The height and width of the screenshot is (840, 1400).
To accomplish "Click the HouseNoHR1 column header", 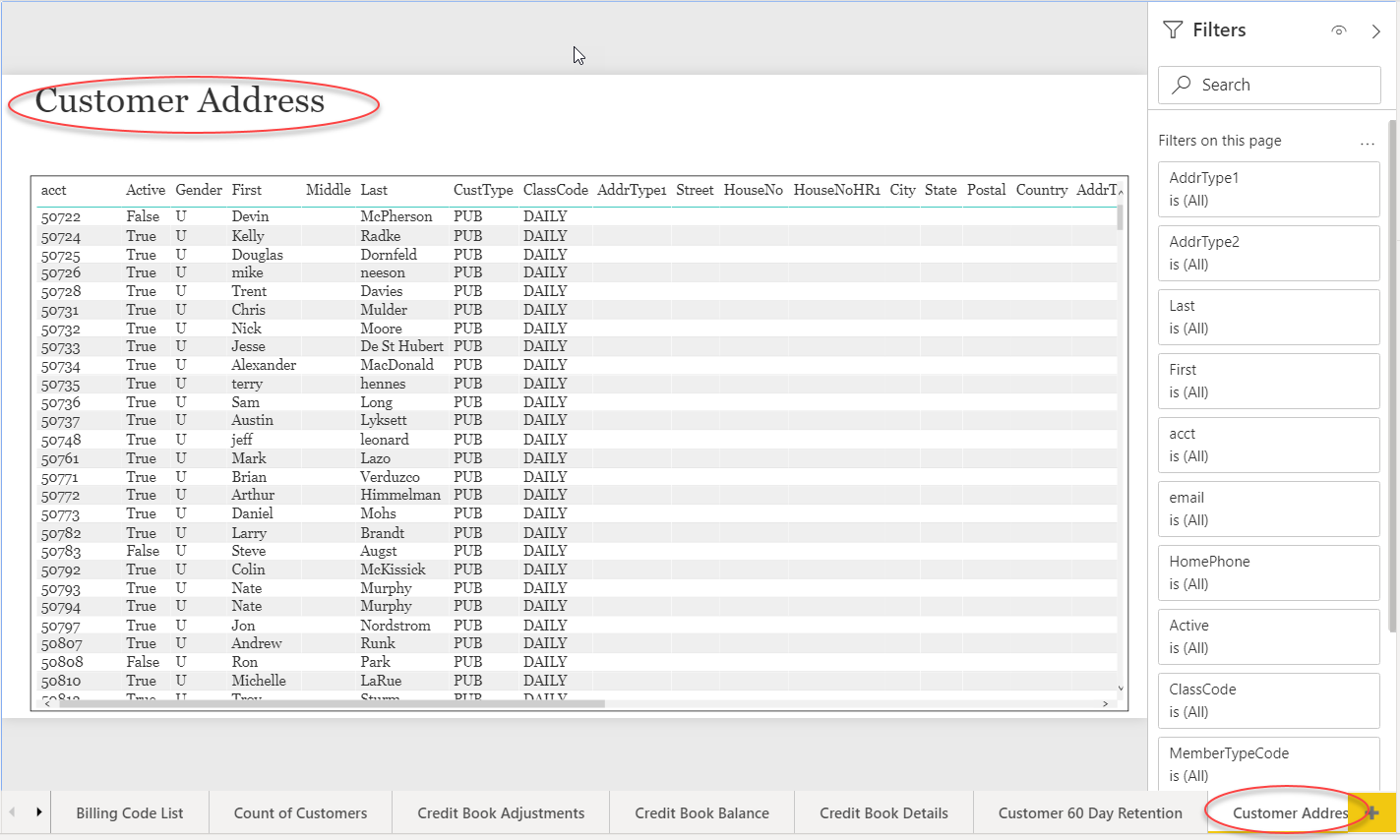I will coord(837,190).
